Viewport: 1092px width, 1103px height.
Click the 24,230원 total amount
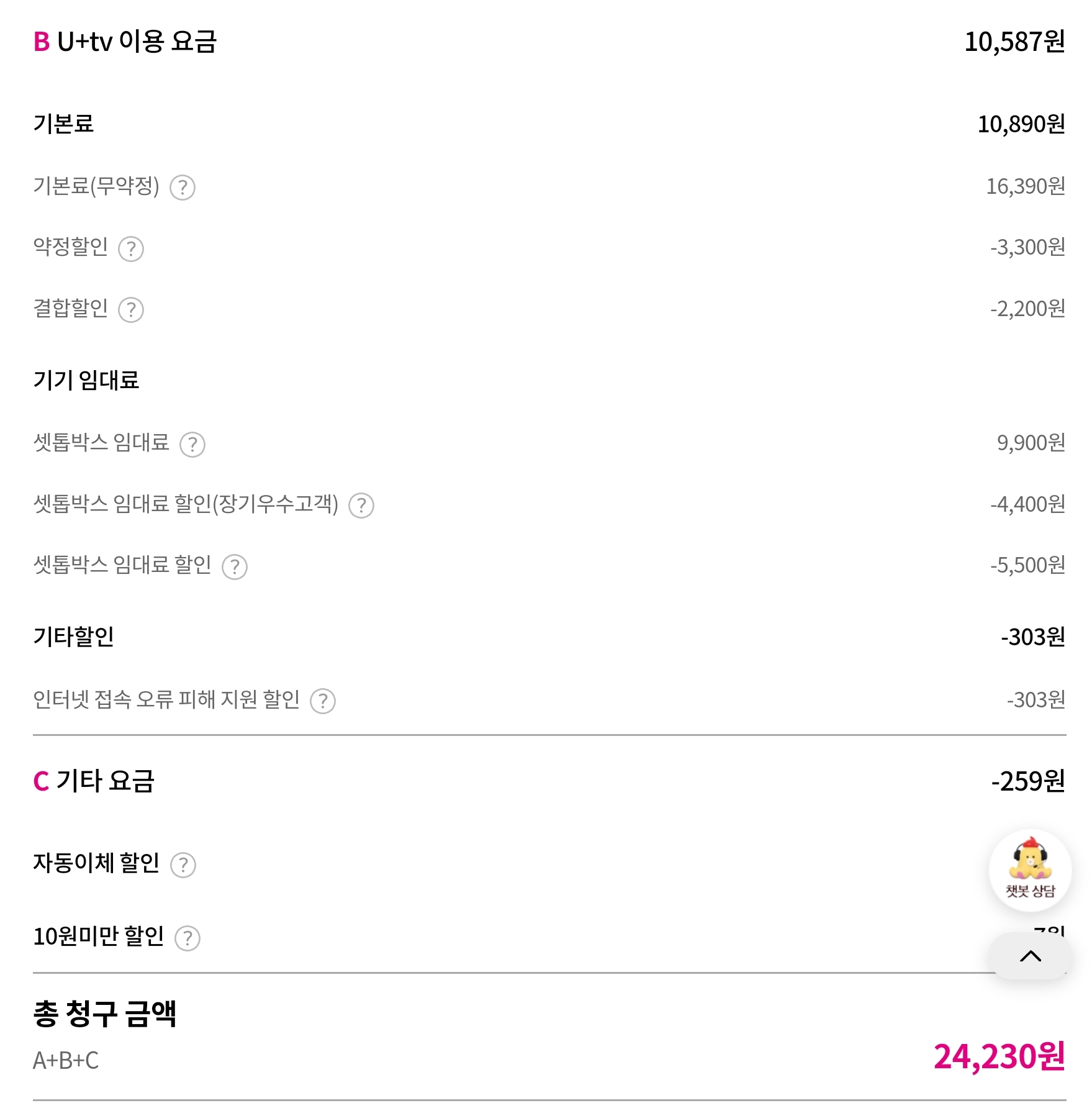click(999, 1056)
